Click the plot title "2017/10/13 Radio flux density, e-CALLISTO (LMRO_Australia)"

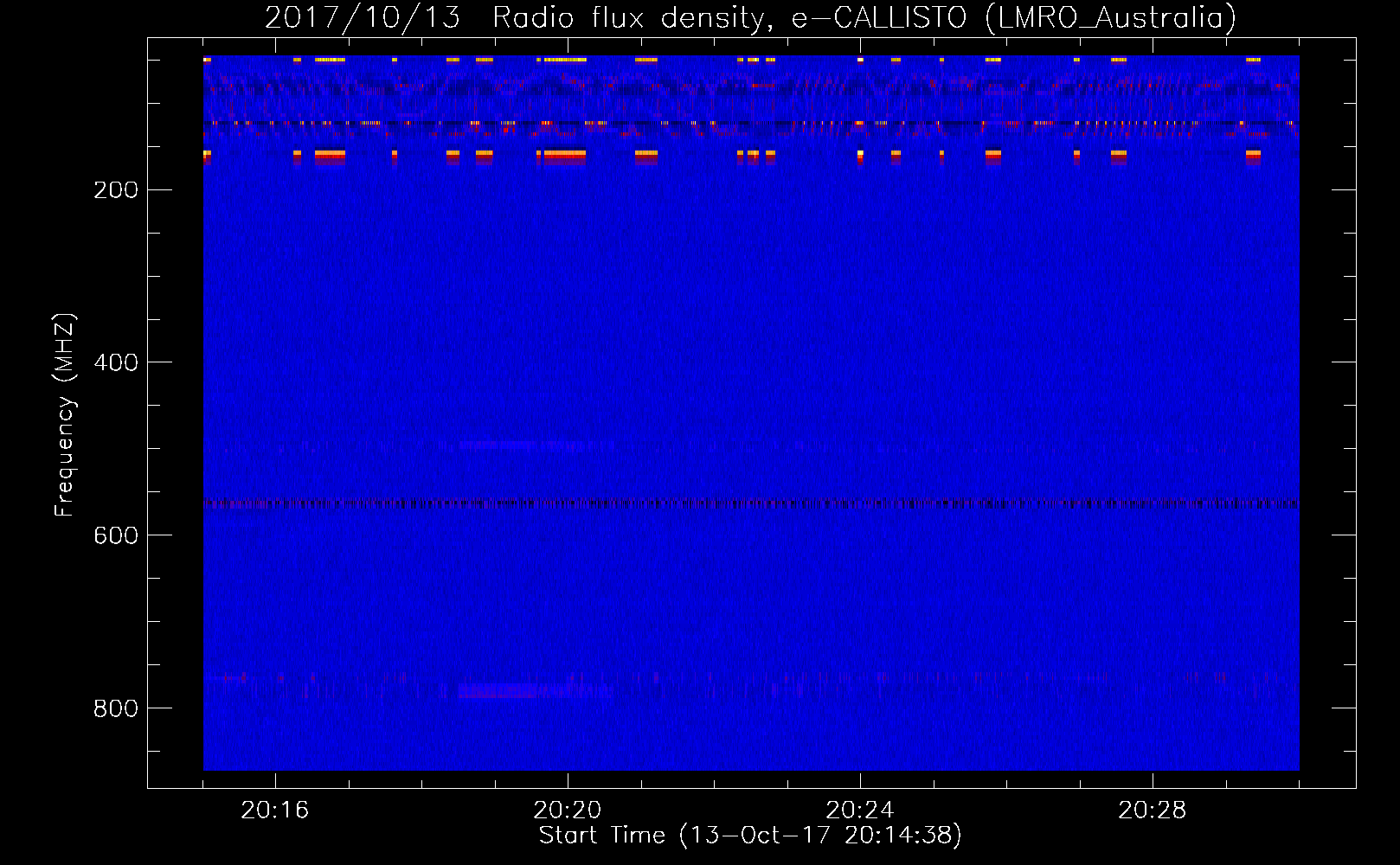(750, 17)
